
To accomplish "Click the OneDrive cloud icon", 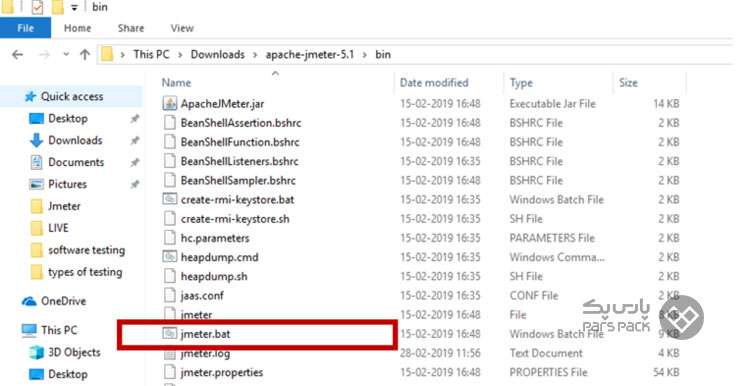I will 29,301.
